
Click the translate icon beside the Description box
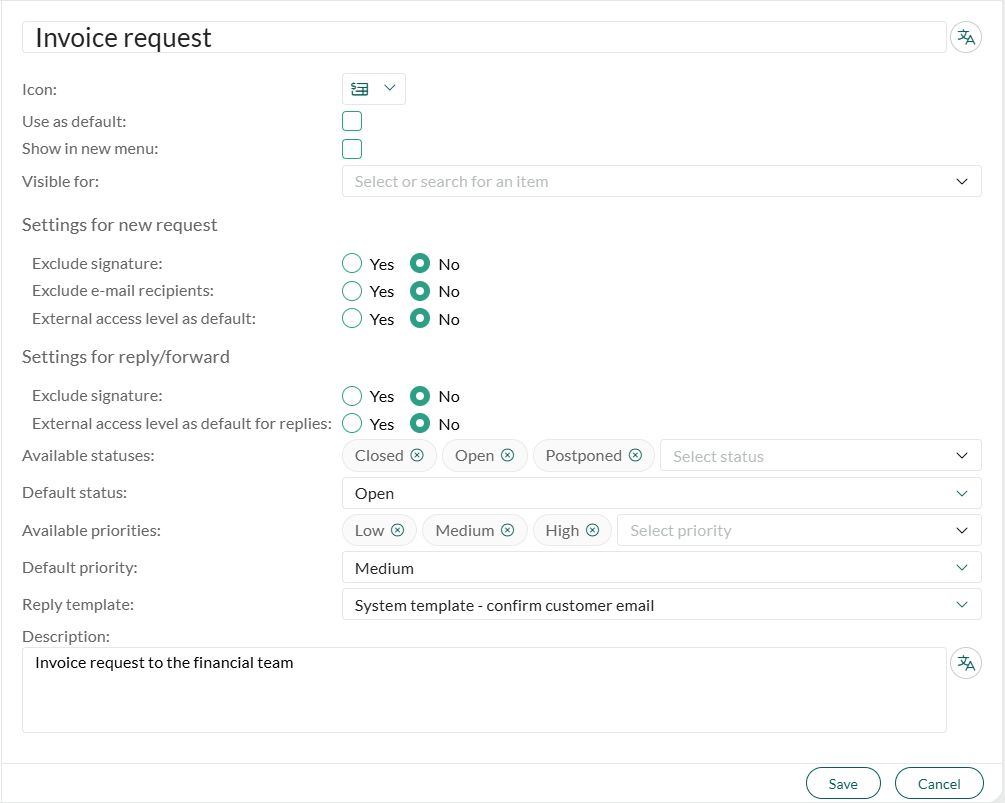965,663
